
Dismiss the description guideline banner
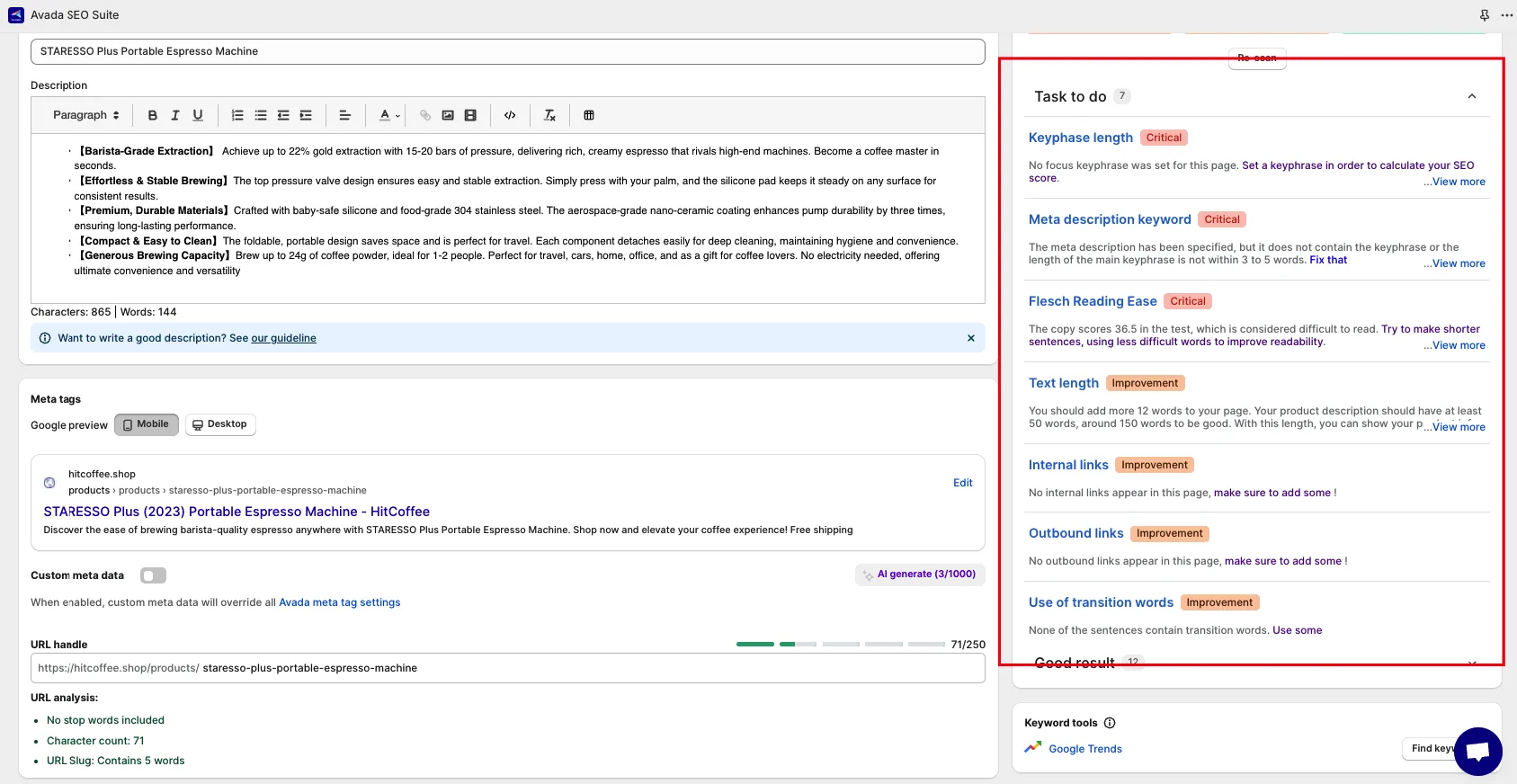click(x=971, y=338)
